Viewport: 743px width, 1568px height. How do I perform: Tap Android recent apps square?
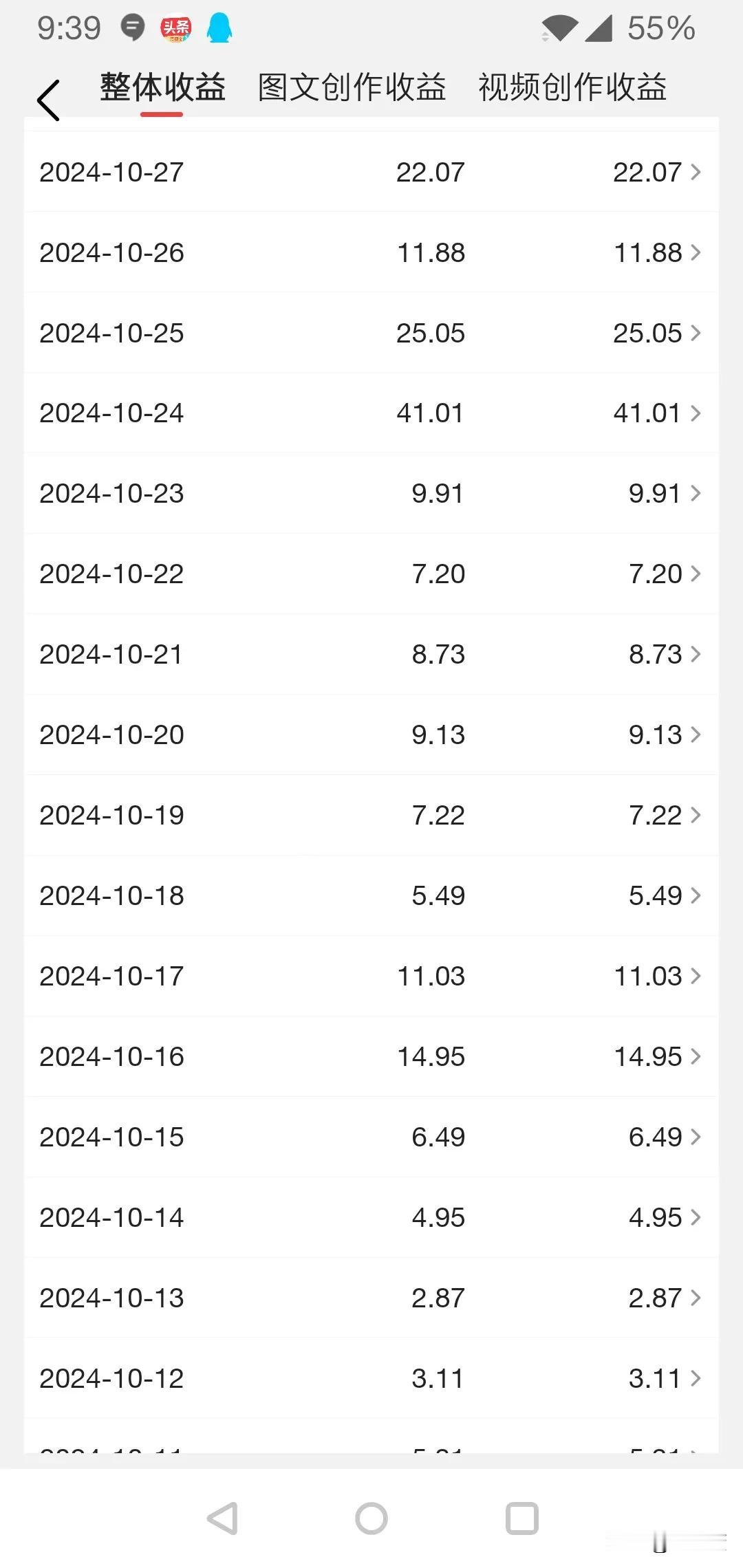click(521, 1518)
